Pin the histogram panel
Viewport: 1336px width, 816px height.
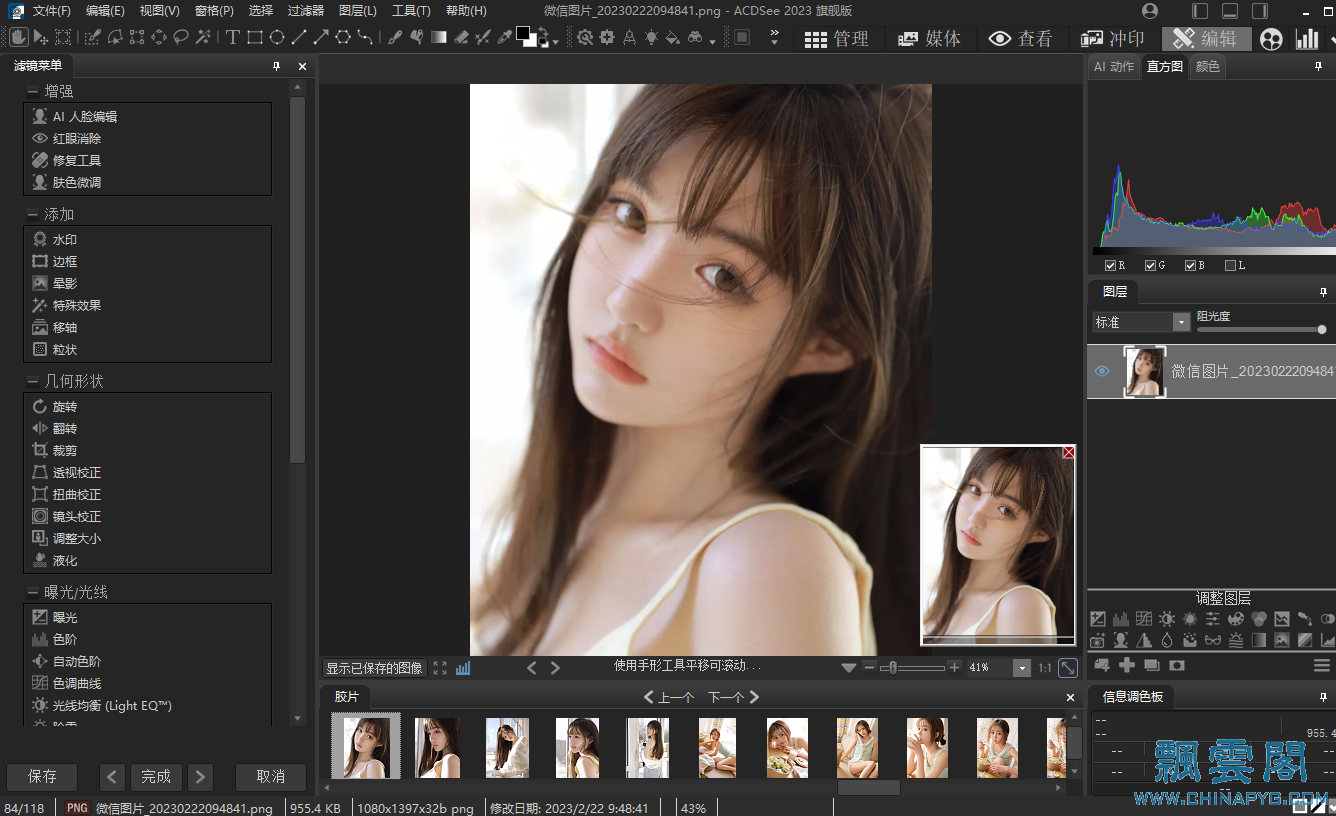pyautogui.click(x=1318, y=66)
